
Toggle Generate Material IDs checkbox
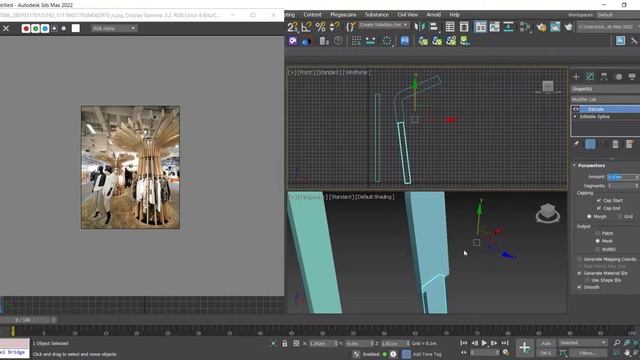[x=579, y=273]
